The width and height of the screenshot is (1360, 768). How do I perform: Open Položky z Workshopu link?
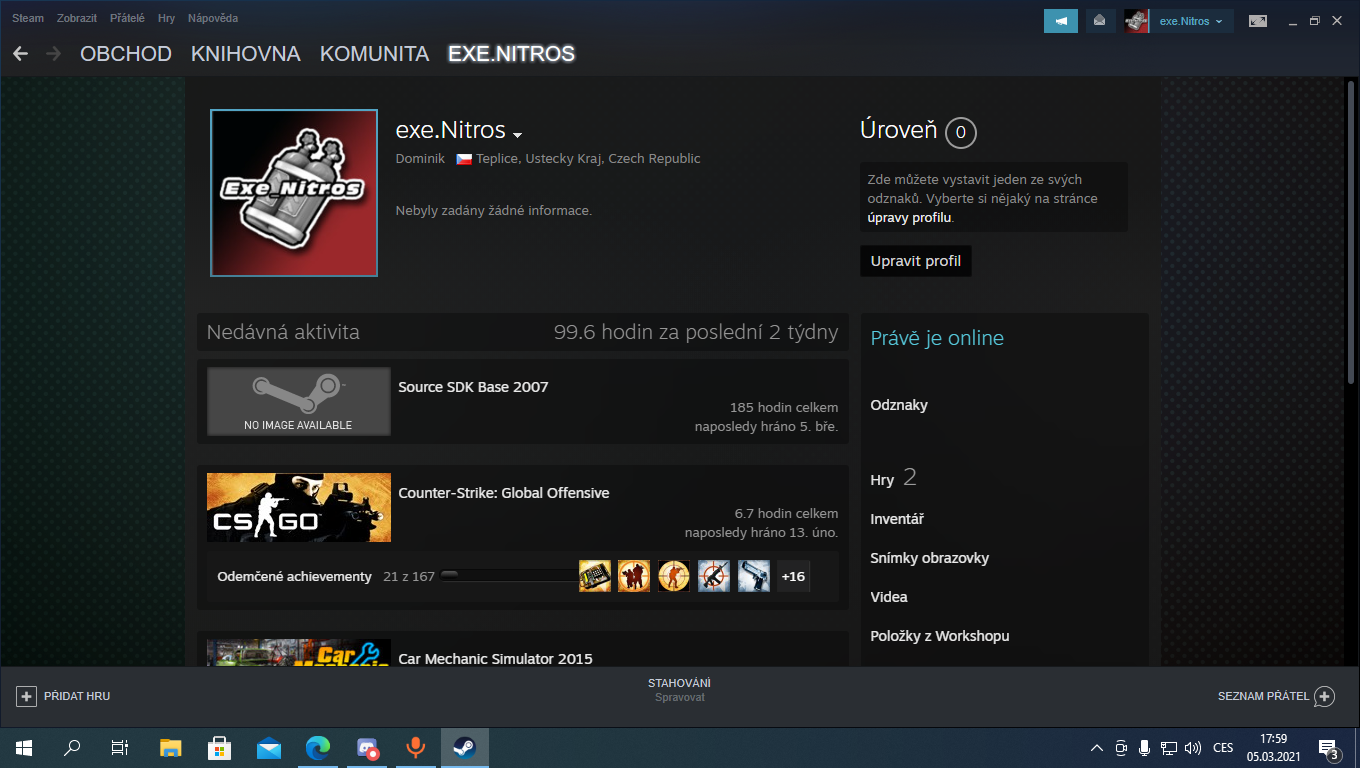point(940,636)
